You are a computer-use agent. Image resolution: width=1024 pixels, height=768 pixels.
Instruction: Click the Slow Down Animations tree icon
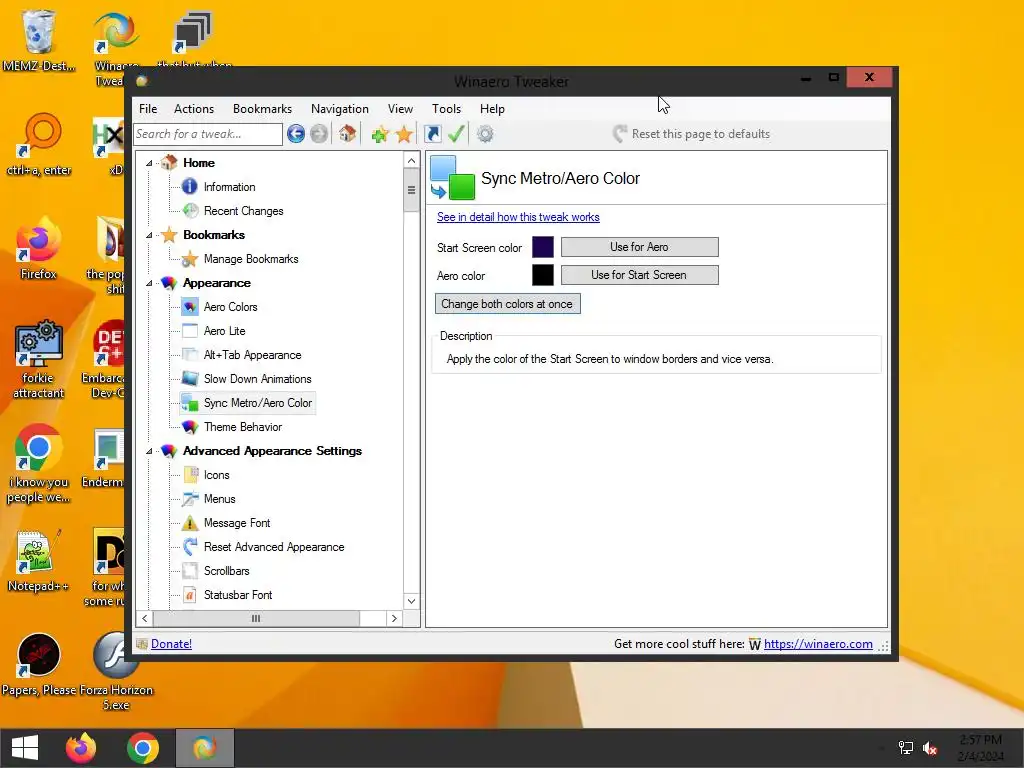(x=190, y=379)
